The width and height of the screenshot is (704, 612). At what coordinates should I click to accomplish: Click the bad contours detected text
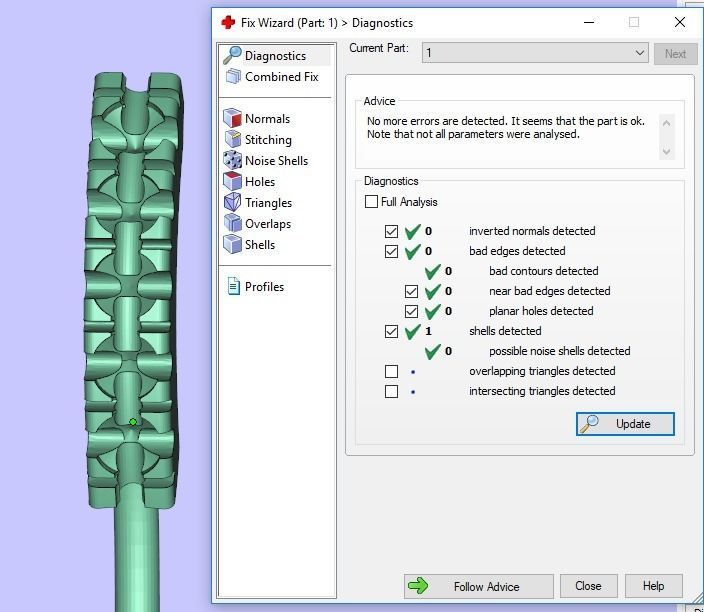click(x=544, y=271)
